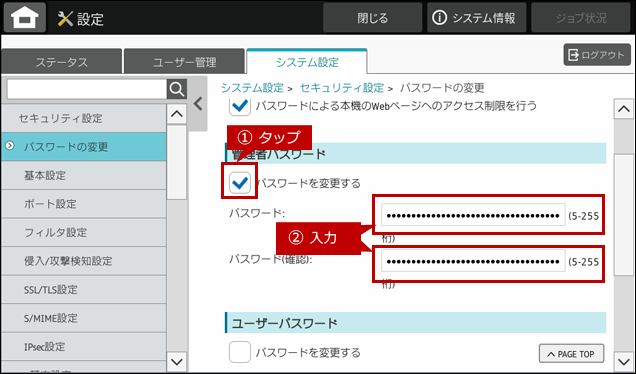The image size is (636, 374).
Task: Click ログアウト button
Action: point(597,55)
